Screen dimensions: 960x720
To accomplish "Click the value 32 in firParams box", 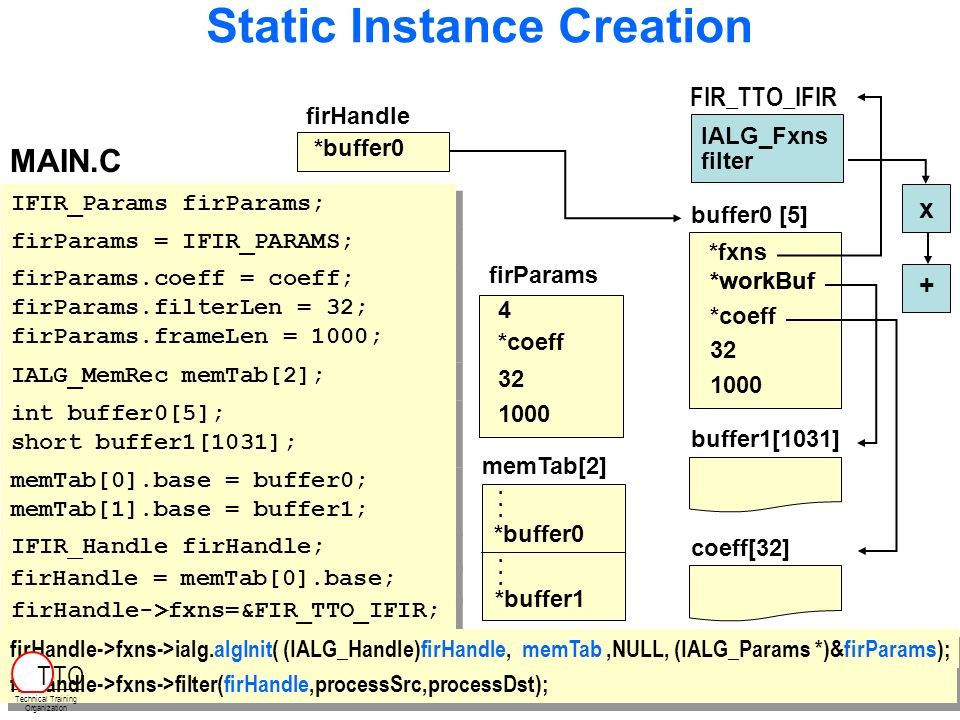I will 511,379.
